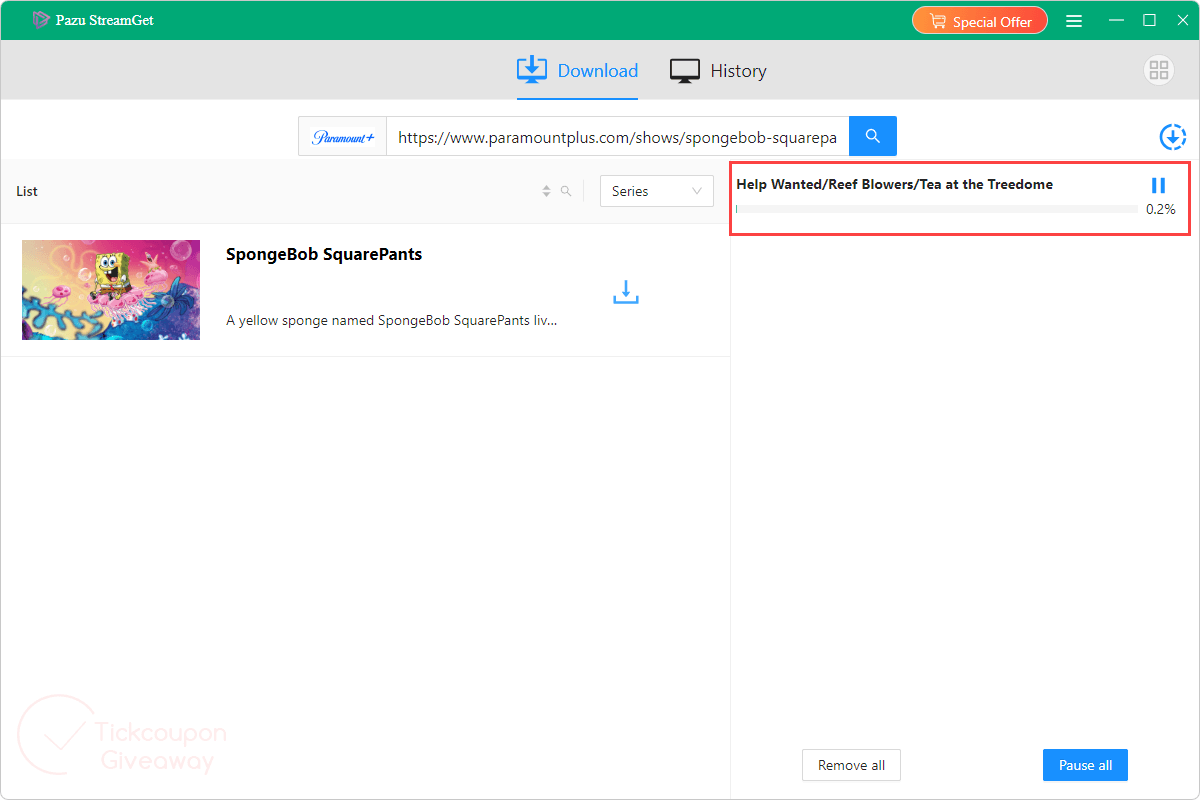
Task: Switch to the History tab
Action: coord(718,71)
